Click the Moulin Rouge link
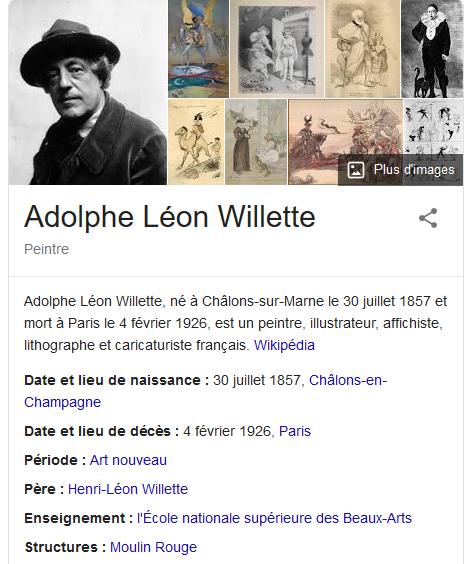 [x=153, y=547]
